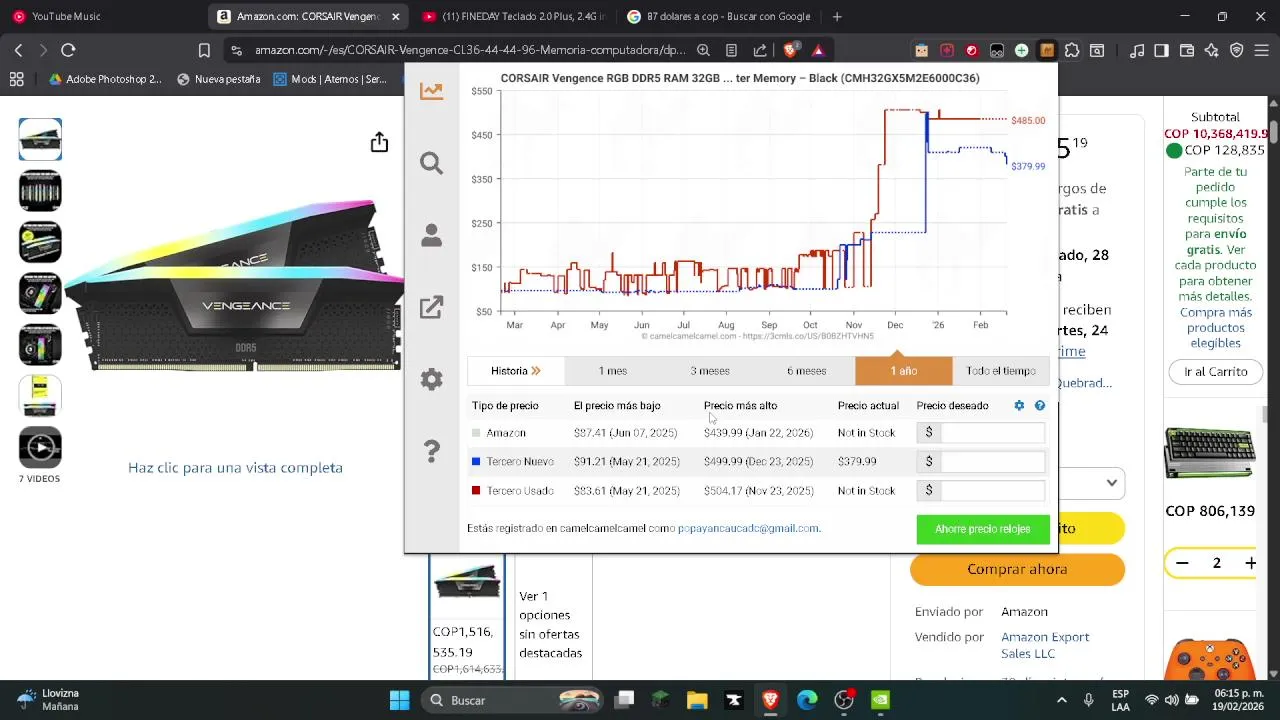Screen dimensions: 1280x720
Task: Launch Microsoft Edge from the taskbar
Action: (x=807, y=700)
